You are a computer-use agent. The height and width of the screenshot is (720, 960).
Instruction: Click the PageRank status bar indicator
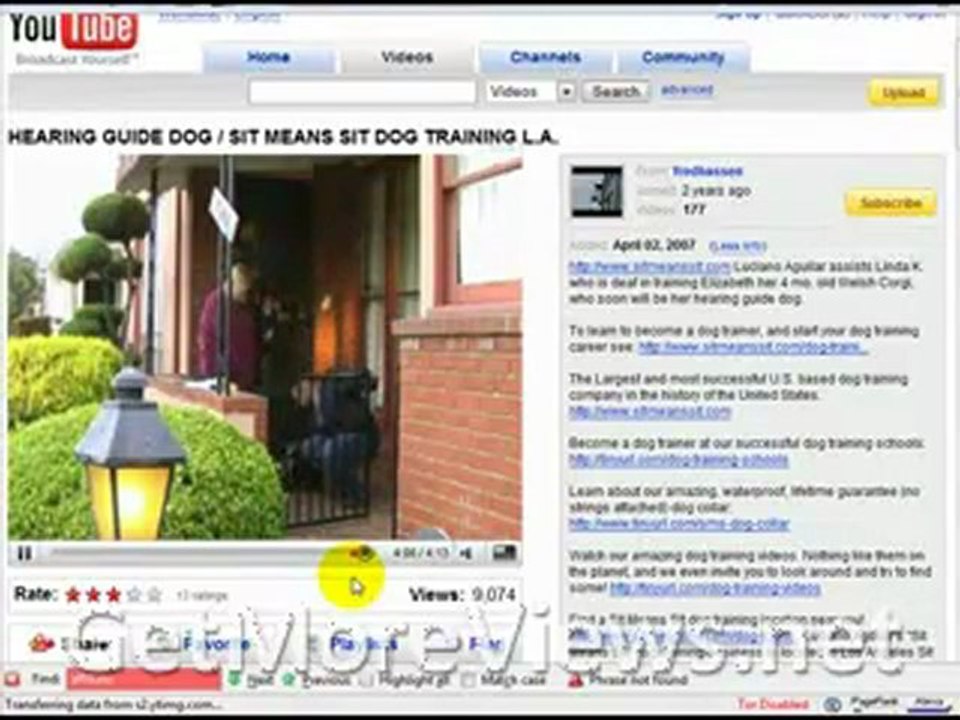(x=874, y=703)
